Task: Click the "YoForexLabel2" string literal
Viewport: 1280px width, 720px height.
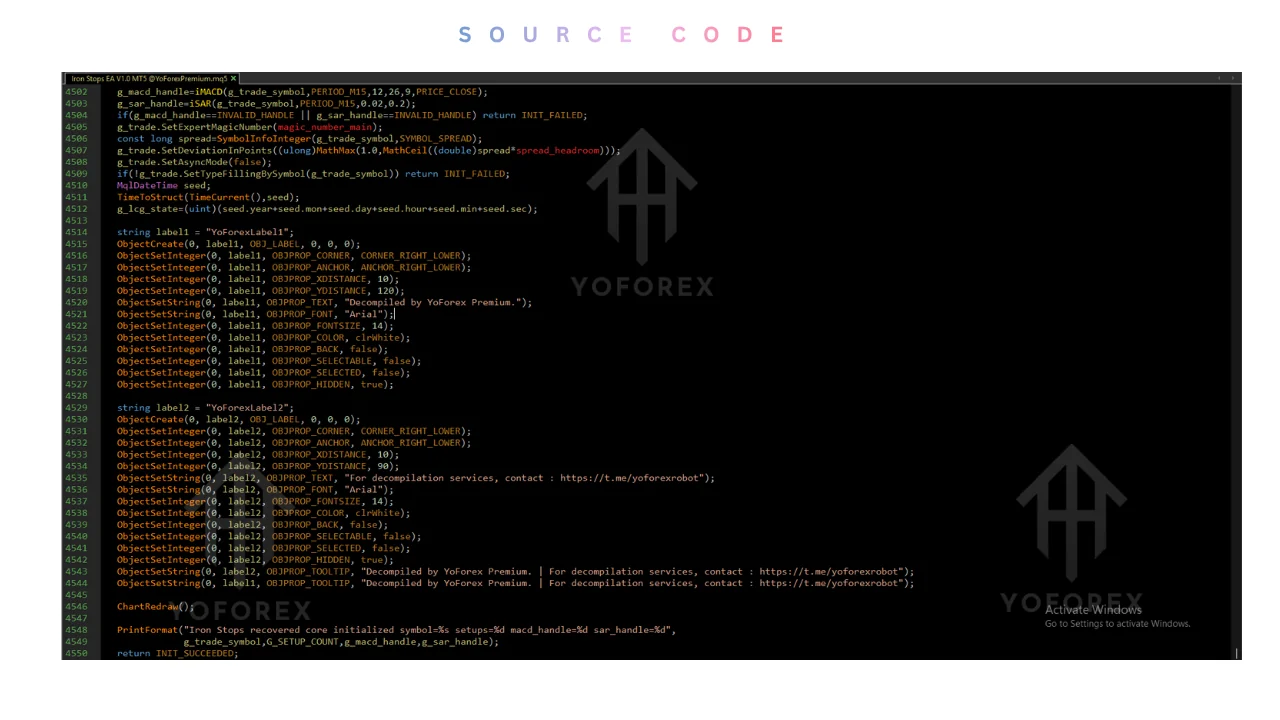Action: pos(247,408)
